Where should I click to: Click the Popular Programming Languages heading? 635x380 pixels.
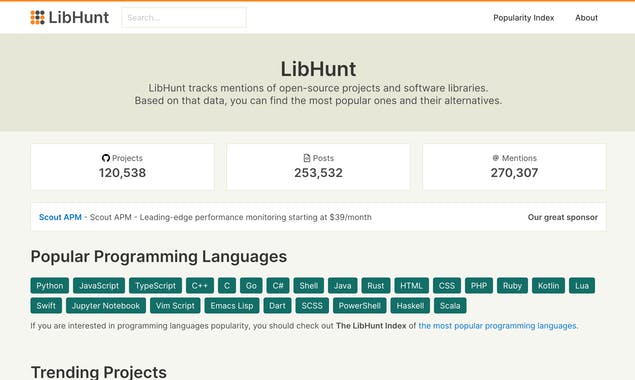(159, 256)
